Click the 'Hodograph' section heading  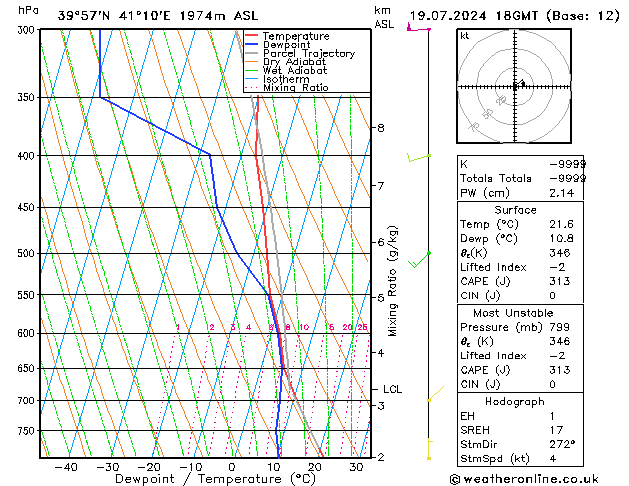coord(515,402)
